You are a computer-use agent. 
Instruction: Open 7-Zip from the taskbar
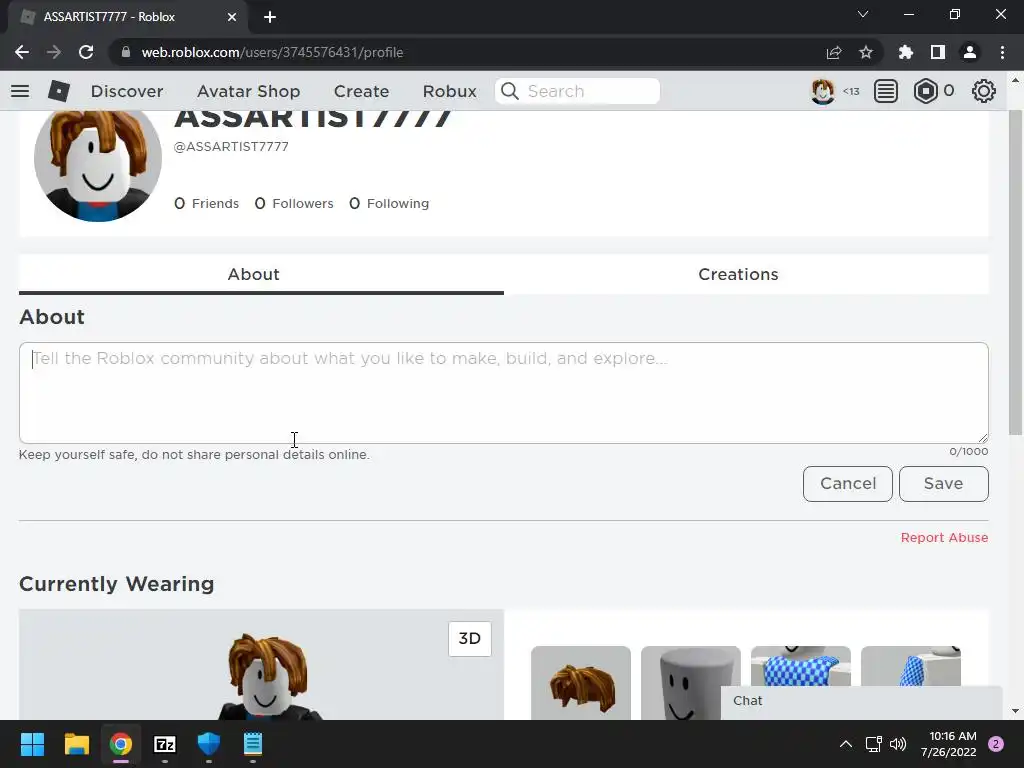point(165,744)
